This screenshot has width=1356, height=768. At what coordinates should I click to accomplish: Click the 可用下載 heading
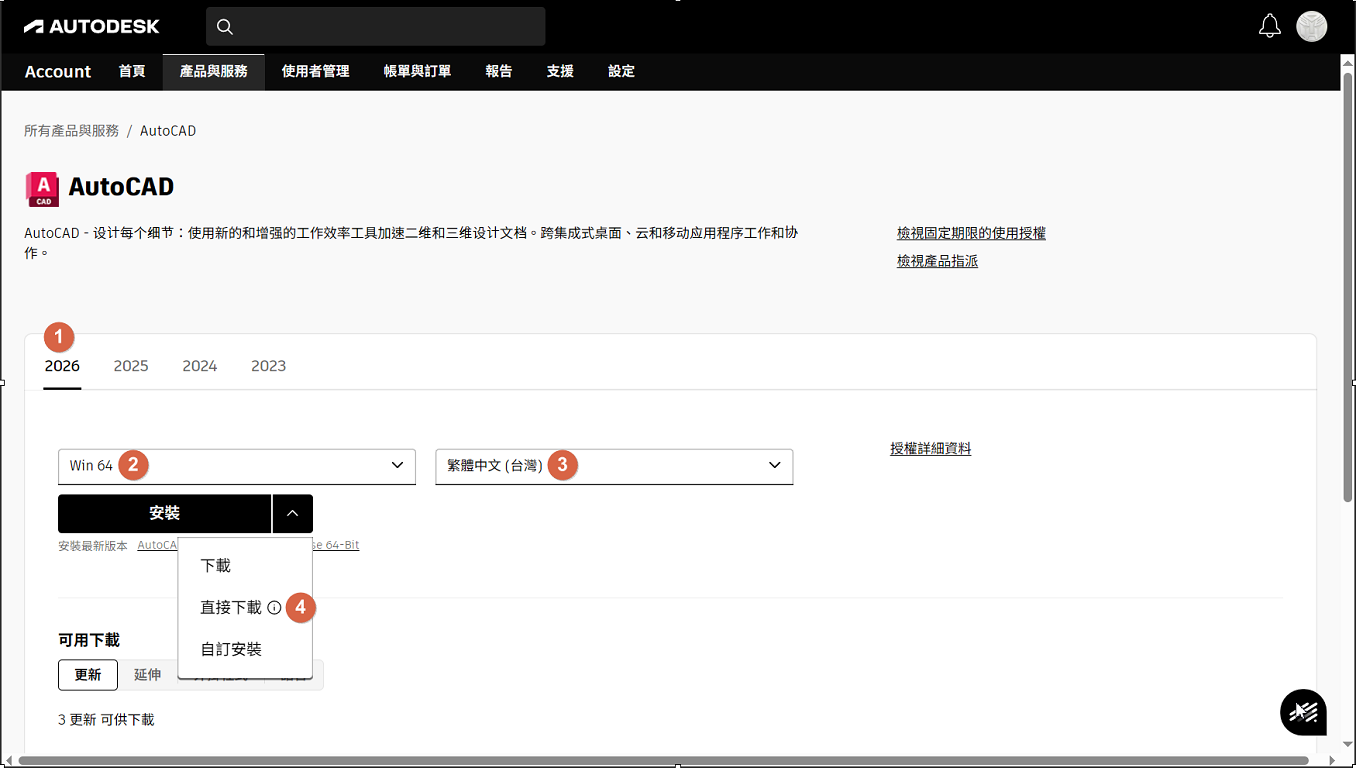click(x=89, y=640)
